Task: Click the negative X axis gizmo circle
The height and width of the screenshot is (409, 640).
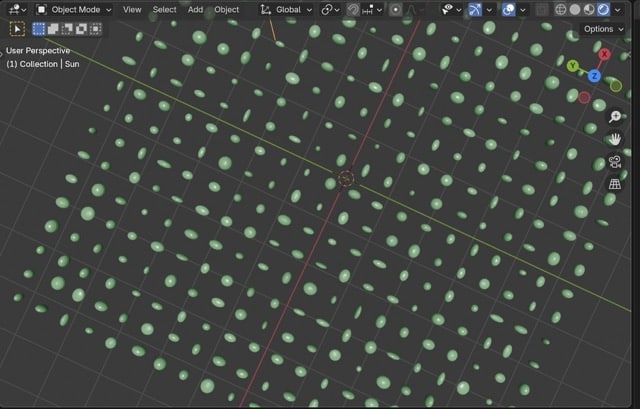Action: (584, 97)
